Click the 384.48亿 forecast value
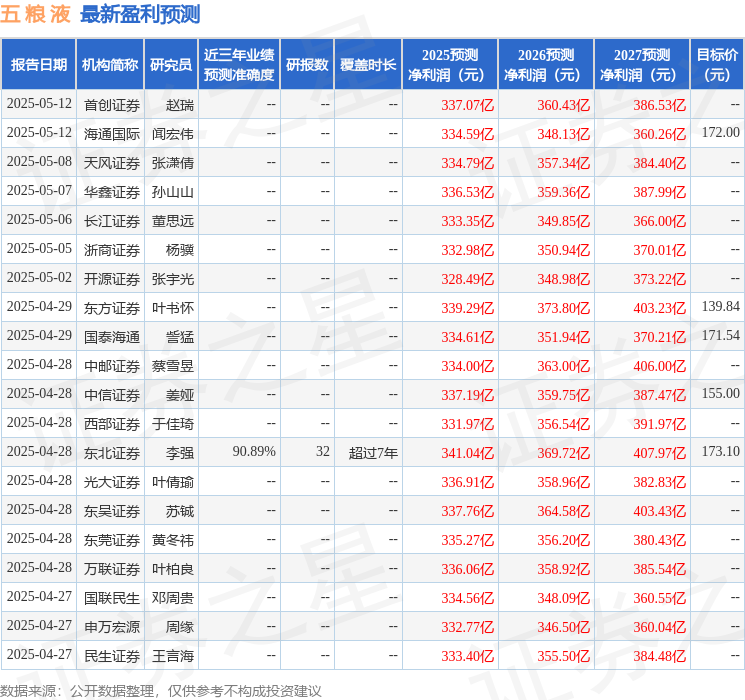This screenshot has width=745, height=700. 659,656
